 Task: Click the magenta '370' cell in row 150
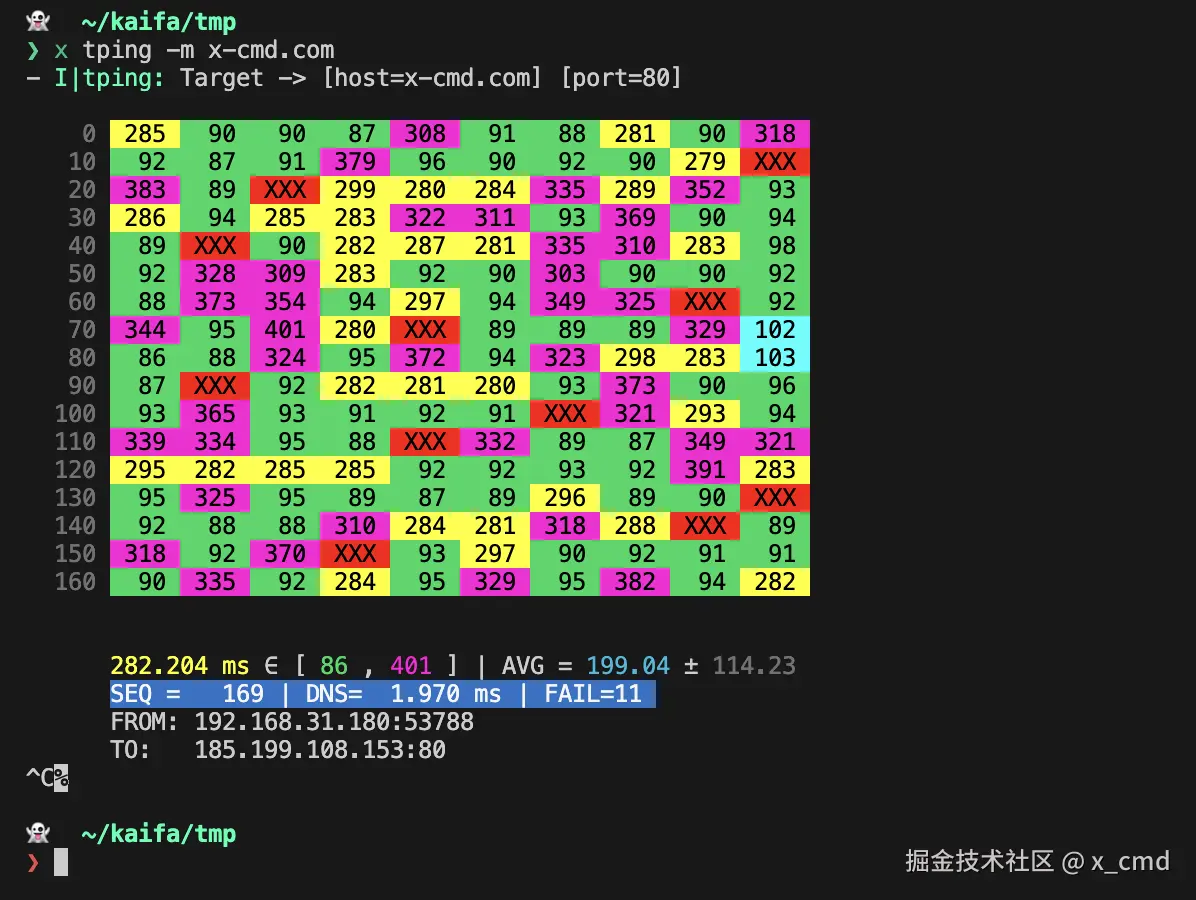point(285,554)
